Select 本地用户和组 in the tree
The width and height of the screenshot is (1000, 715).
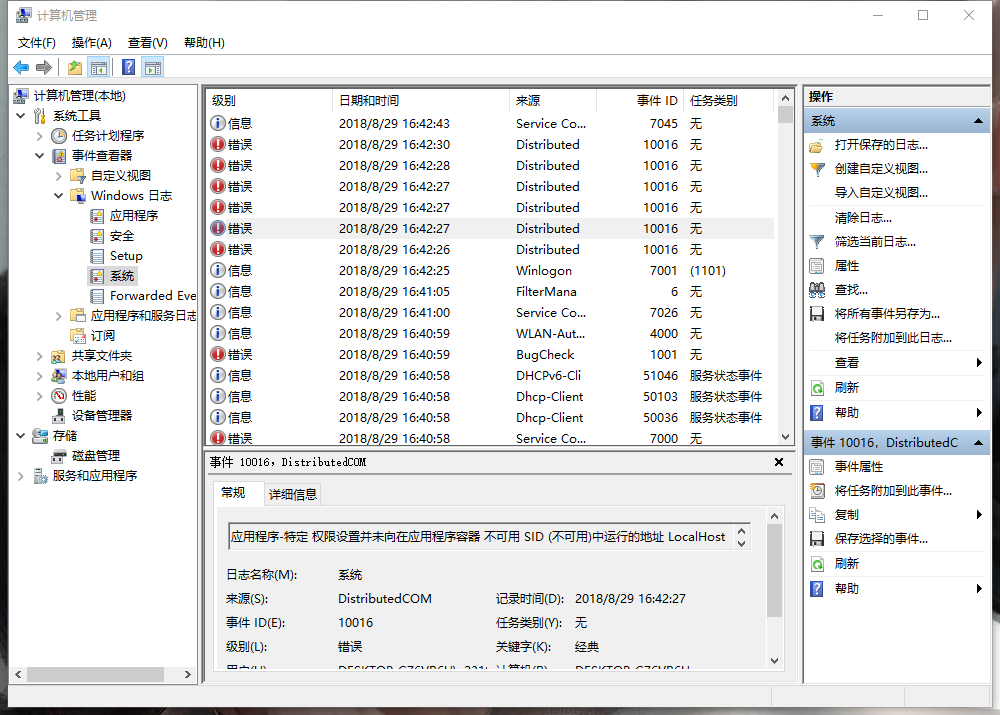coord(108,376)
